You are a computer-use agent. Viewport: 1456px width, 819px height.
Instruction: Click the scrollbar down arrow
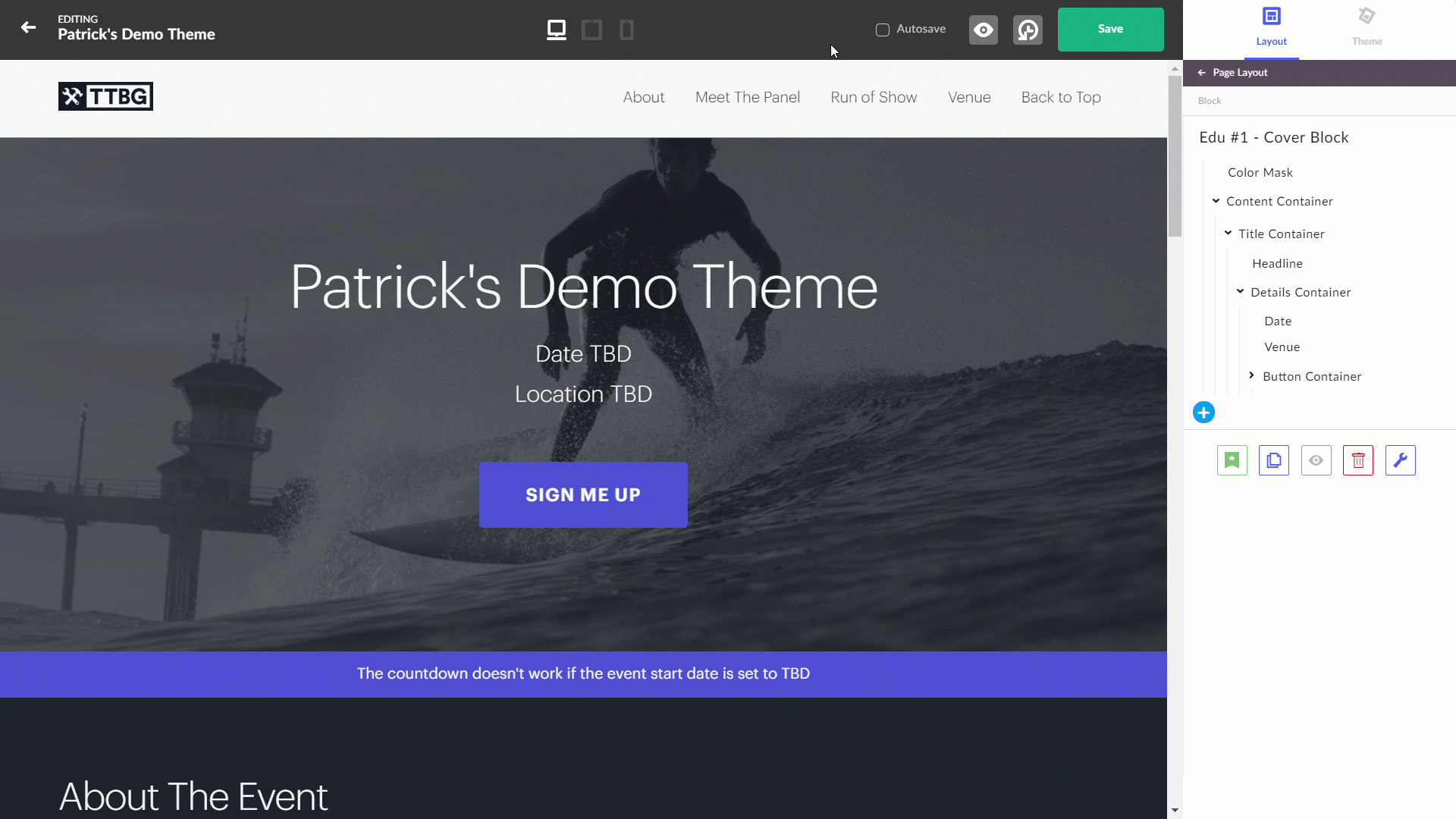pos(1175,810)
